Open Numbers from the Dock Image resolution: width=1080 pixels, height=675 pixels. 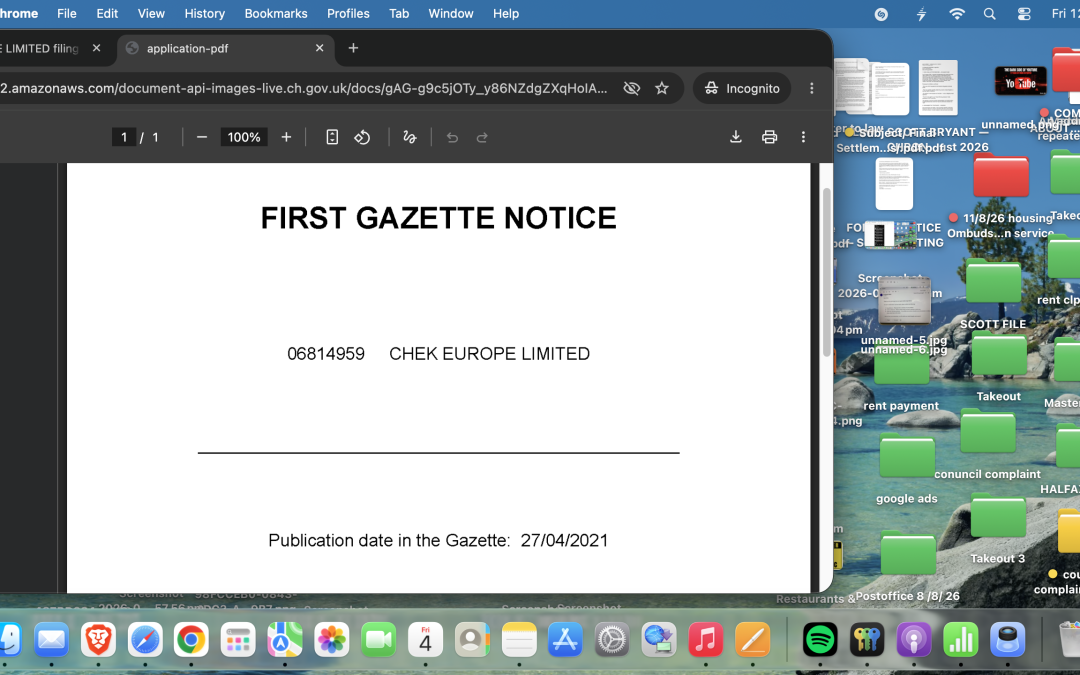(x=961, y=640)
